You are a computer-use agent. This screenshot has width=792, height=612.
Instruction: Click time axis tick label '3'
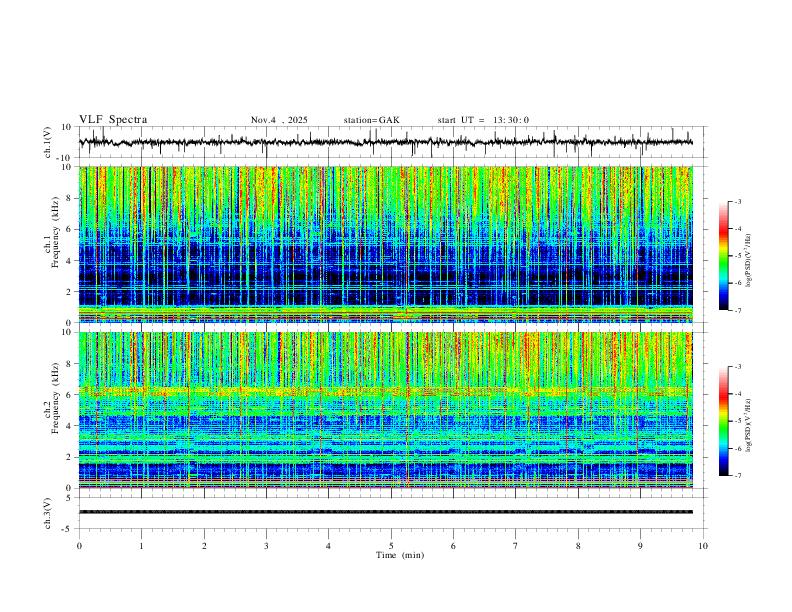pos(266,546)
